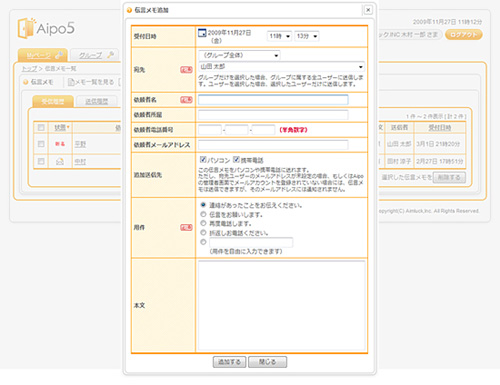The width and height of the screenshot is (500, 385).
Task: Click the 本文 body text area
Action: [281, 305]
